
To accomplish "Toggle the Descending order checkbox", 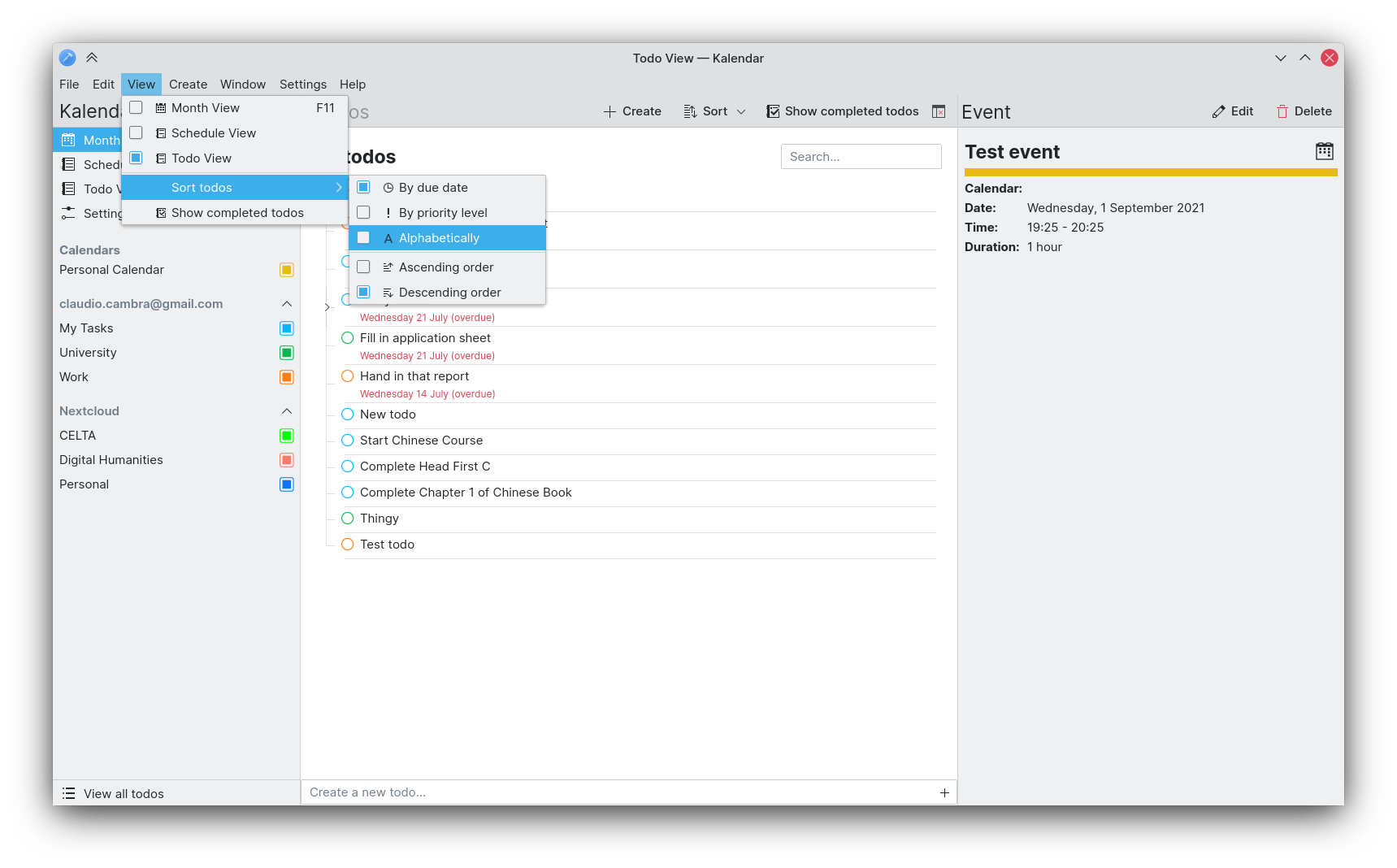I will [363, 292].
